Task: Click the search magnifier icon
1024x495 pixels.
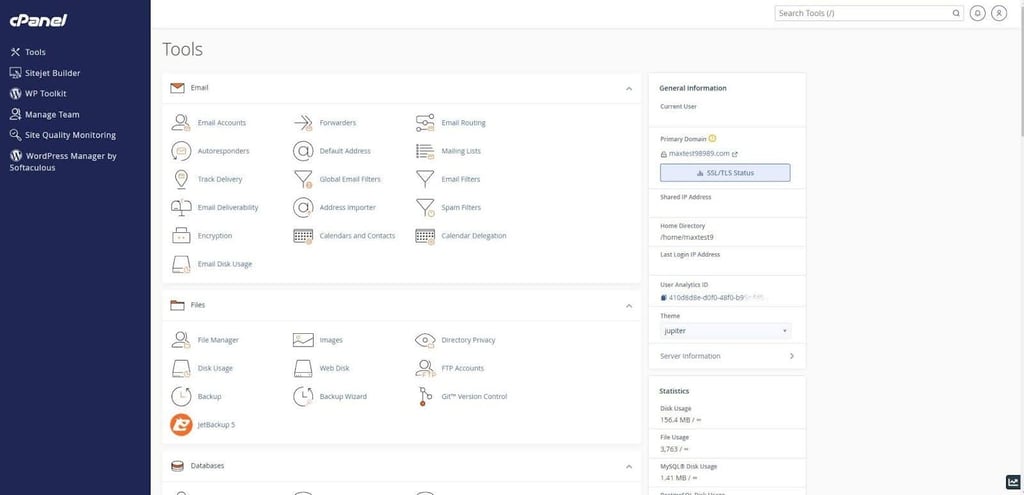Action: [x=956, y=13]
